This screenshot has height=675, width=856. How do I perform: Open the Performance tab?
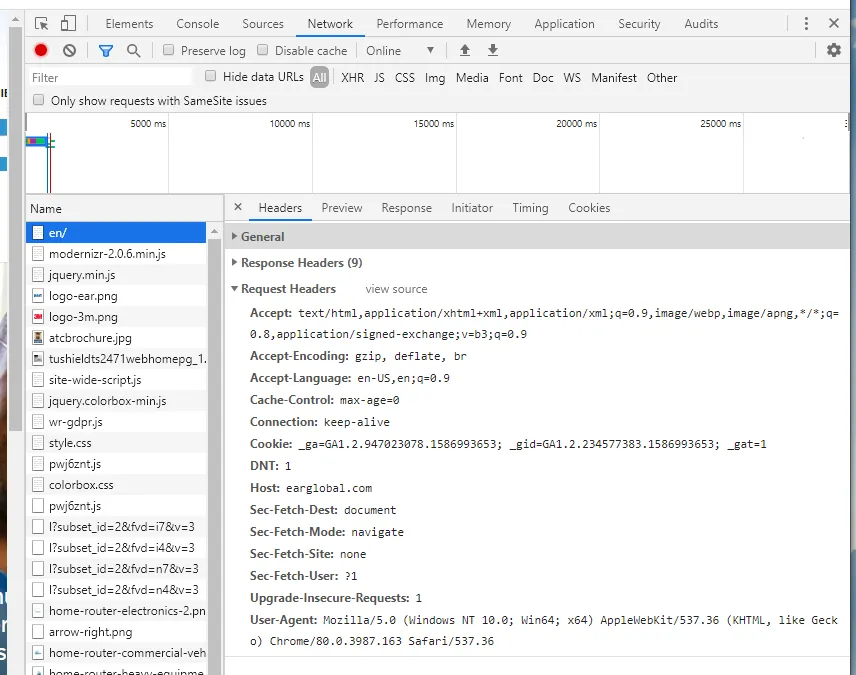[x=409, y=24]
